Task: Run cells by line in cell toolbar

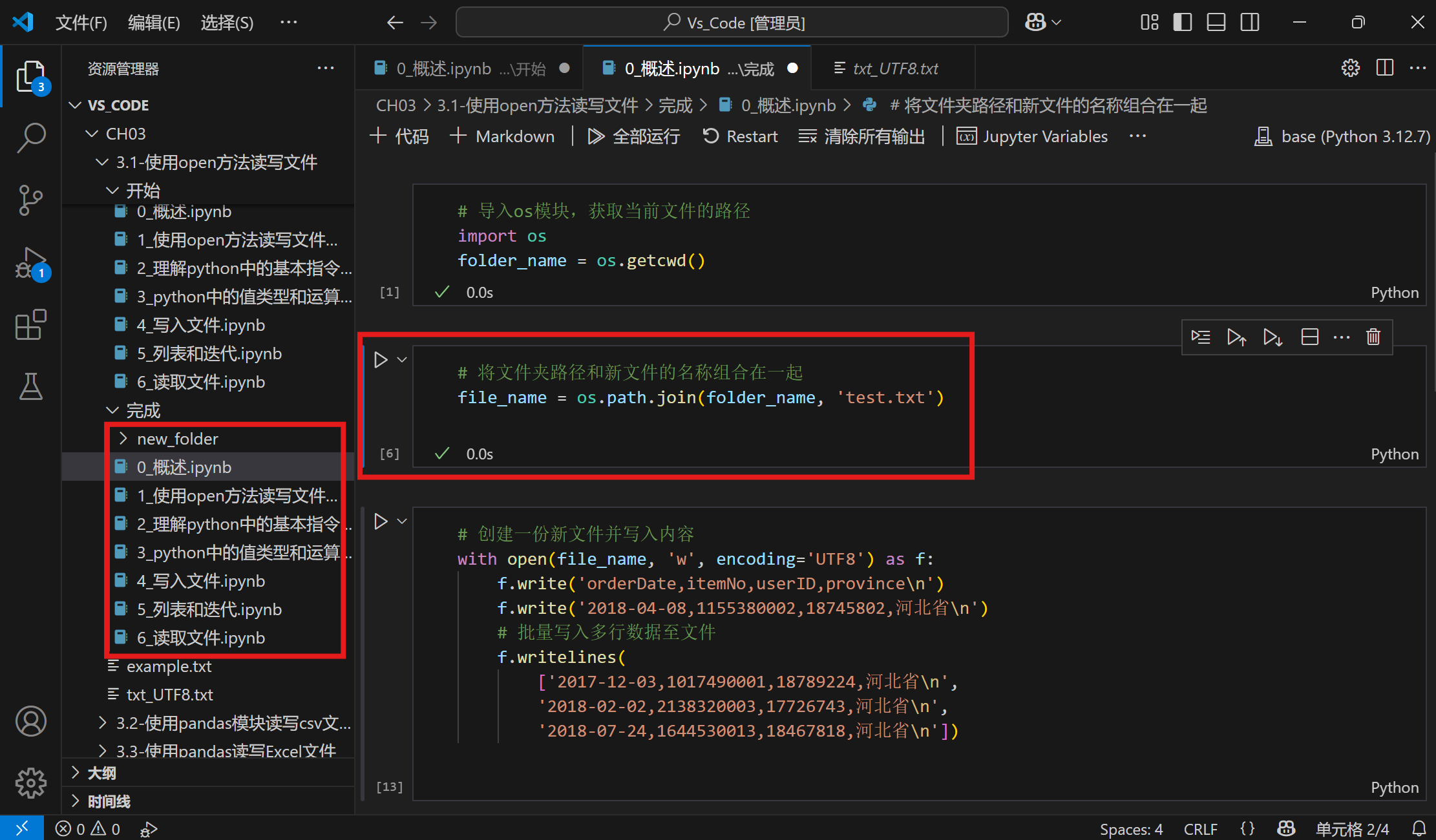Action: (x=1201, y=337)
